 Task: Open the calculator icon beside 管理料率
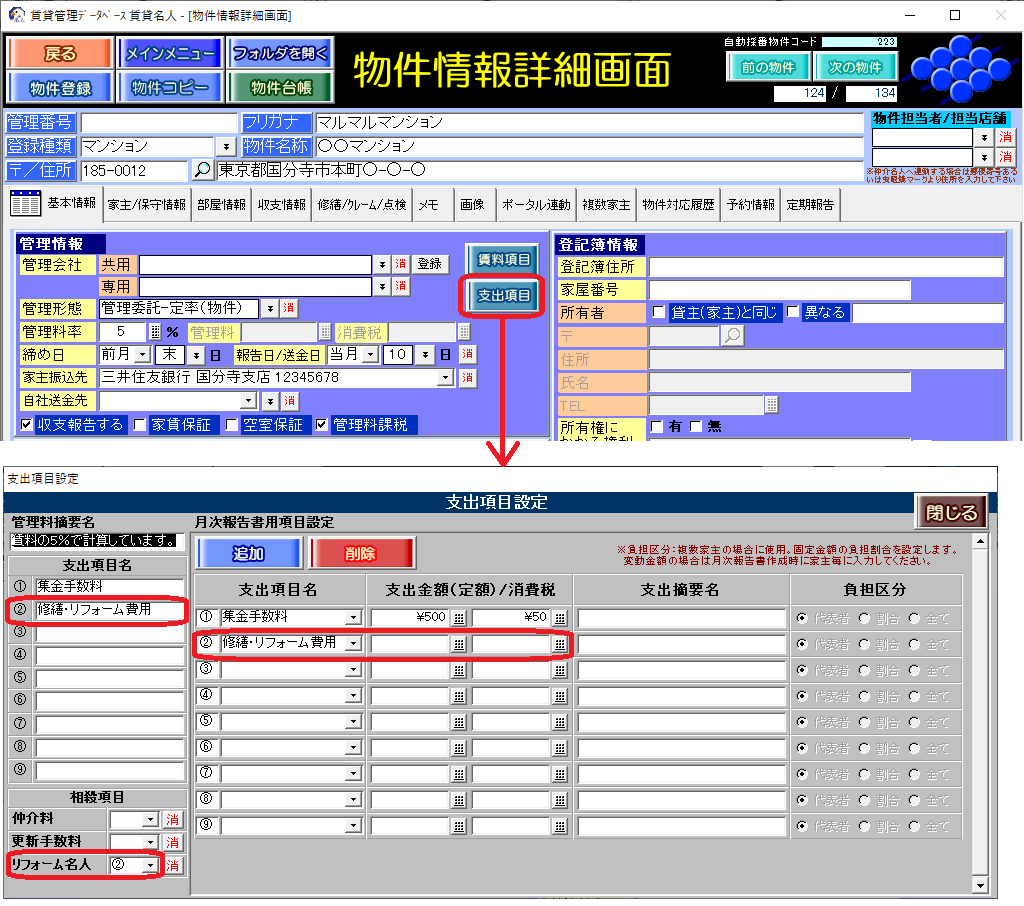[155, 332]
